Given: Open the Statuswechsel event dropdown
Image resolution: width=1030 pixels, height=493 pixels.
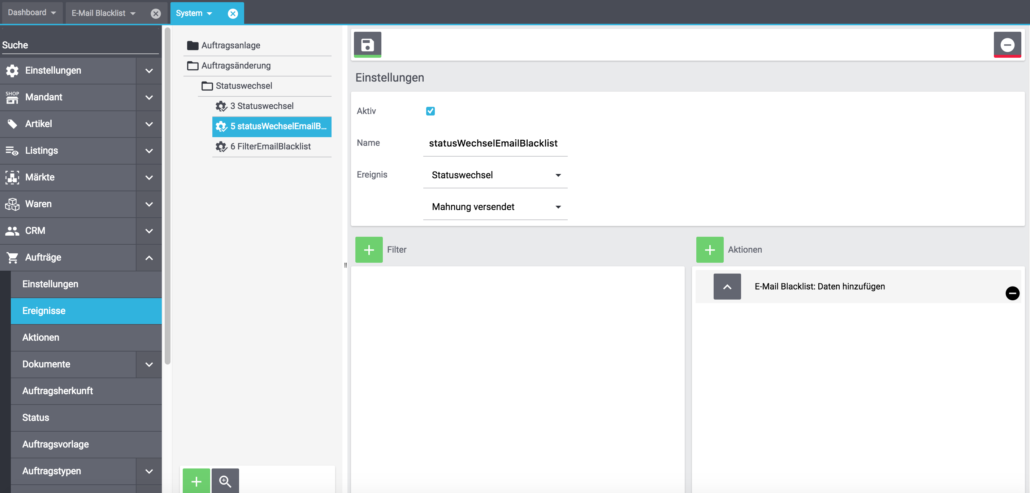Looking at the screenshot, I should (x=495, y=175).
